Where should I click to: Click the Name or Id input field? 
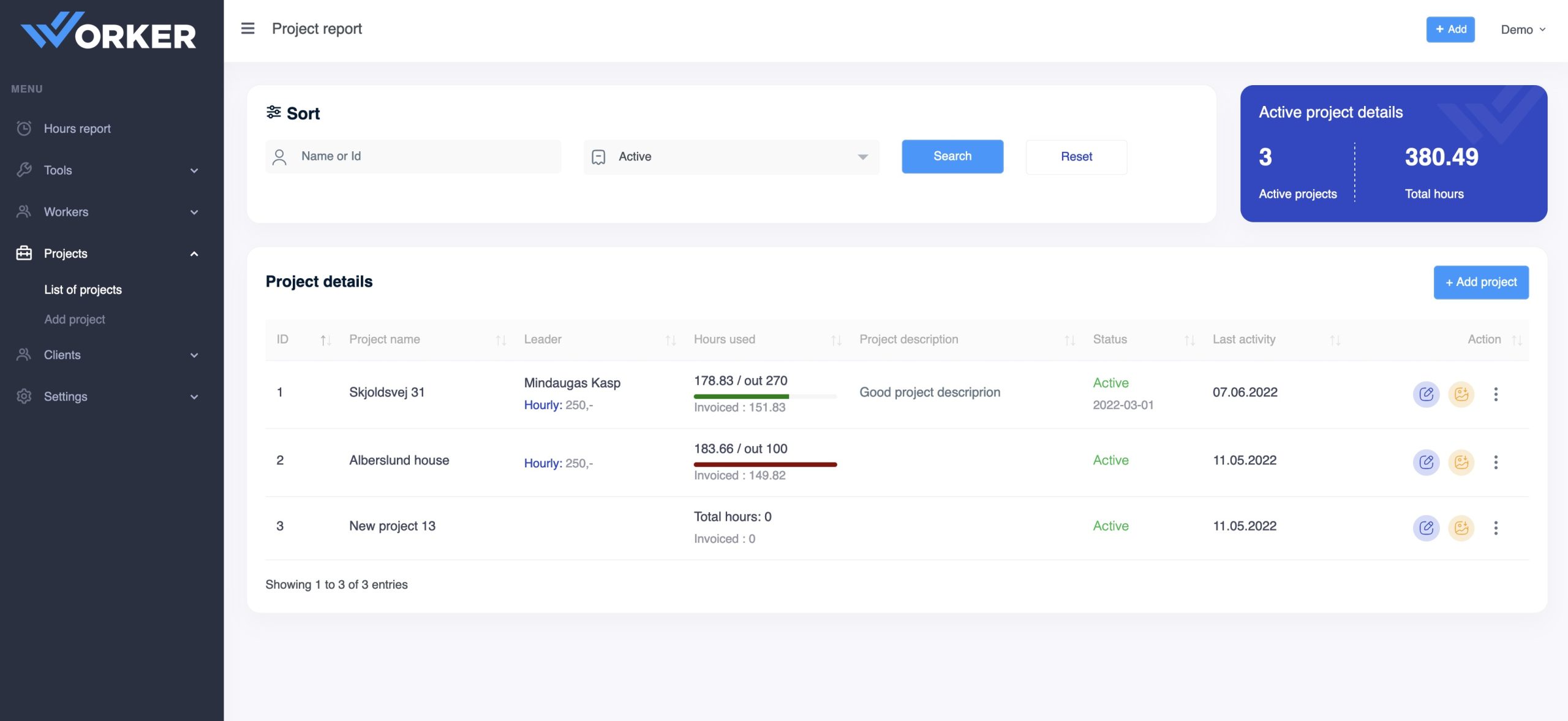click(x=413, y=157)
